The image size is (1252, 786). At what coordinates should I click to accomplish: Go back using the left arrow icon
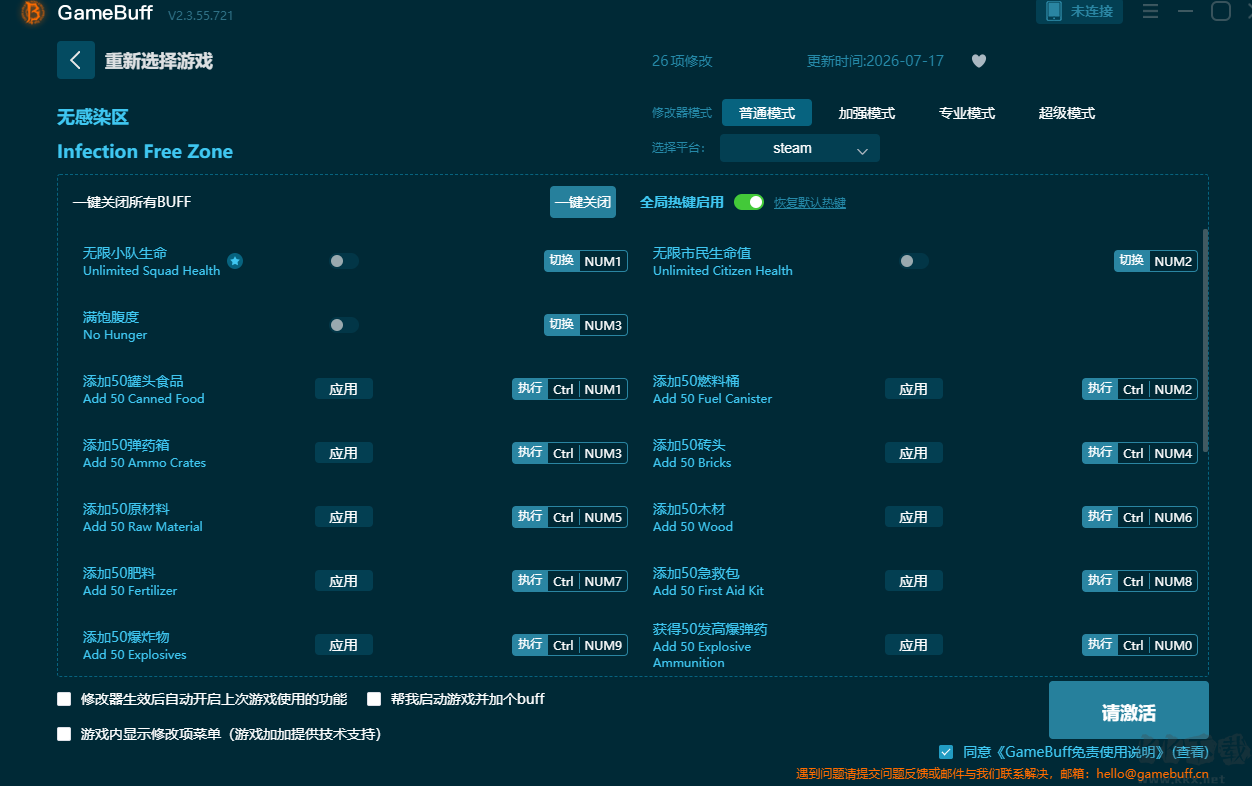click(x=76, y=60)
